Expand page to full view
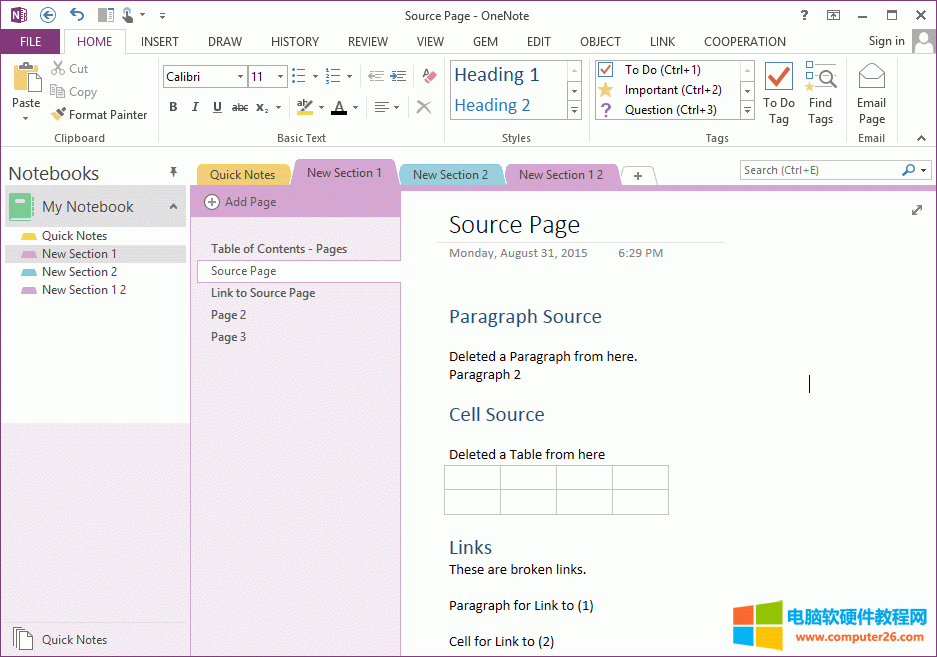 [917, 210]
